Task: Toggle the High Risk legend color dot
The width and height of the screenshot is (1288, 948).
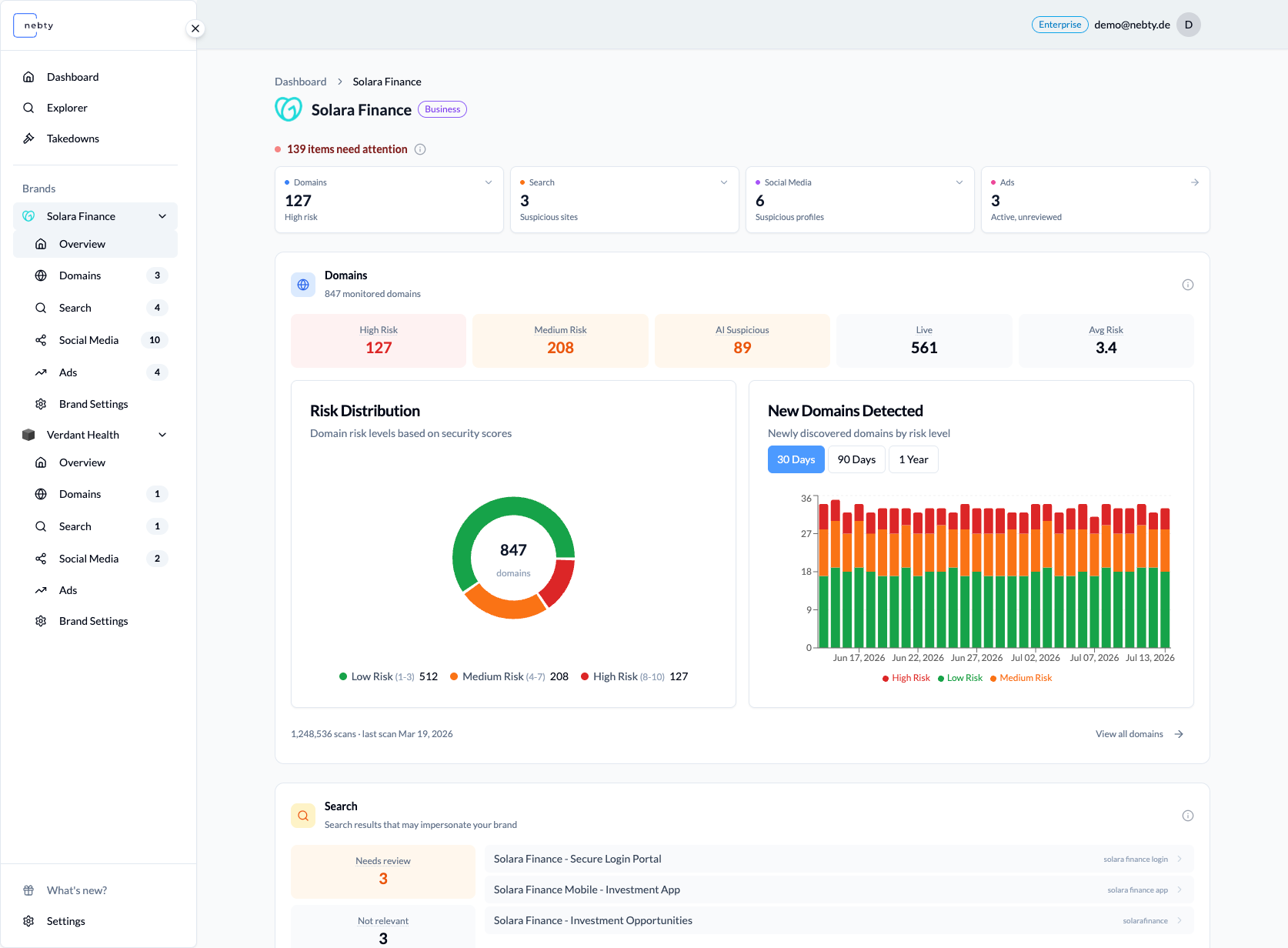Action: (x=886, y=679)
